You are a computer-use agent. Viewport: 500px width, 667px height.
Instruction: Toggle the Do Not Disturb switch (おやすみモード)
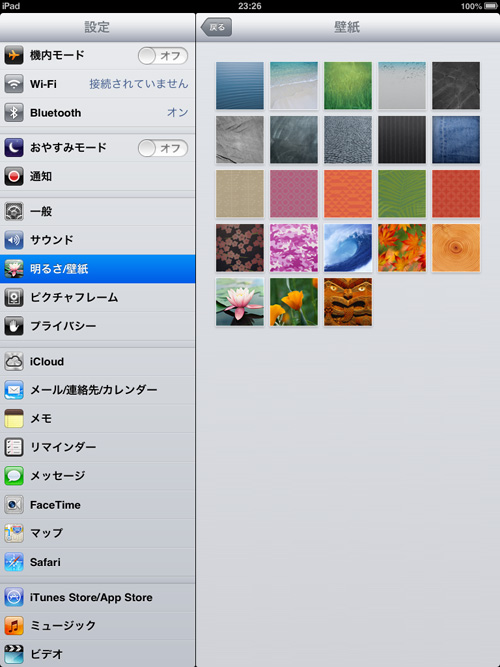pos(163,148)
